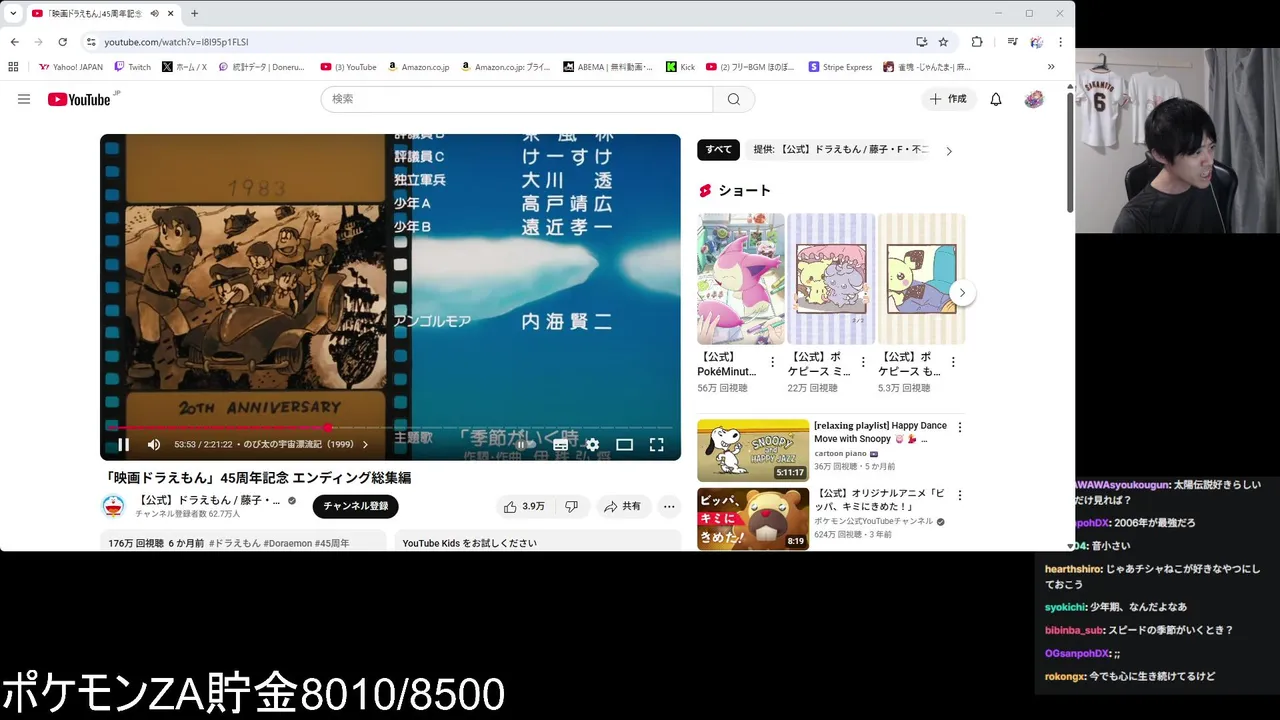
Task: Open the Doraemon channel avatar
Action: [x=113, y=506]
